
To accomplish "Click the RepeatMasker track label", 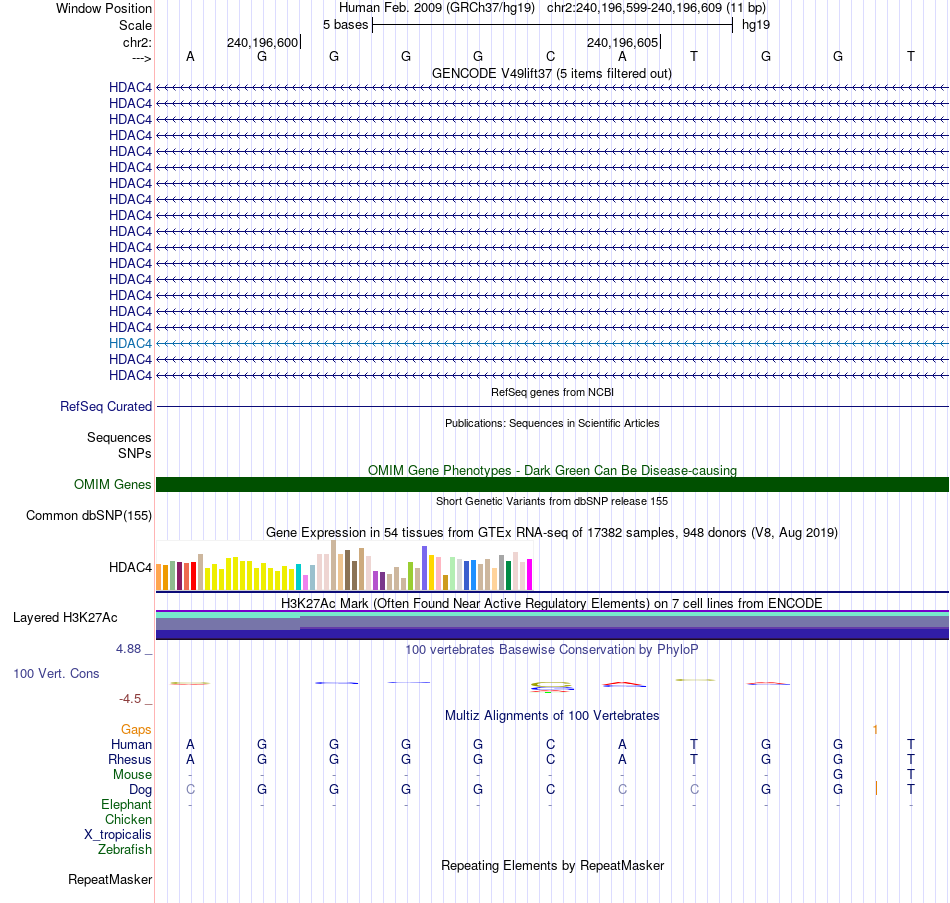I will point(110,879).
